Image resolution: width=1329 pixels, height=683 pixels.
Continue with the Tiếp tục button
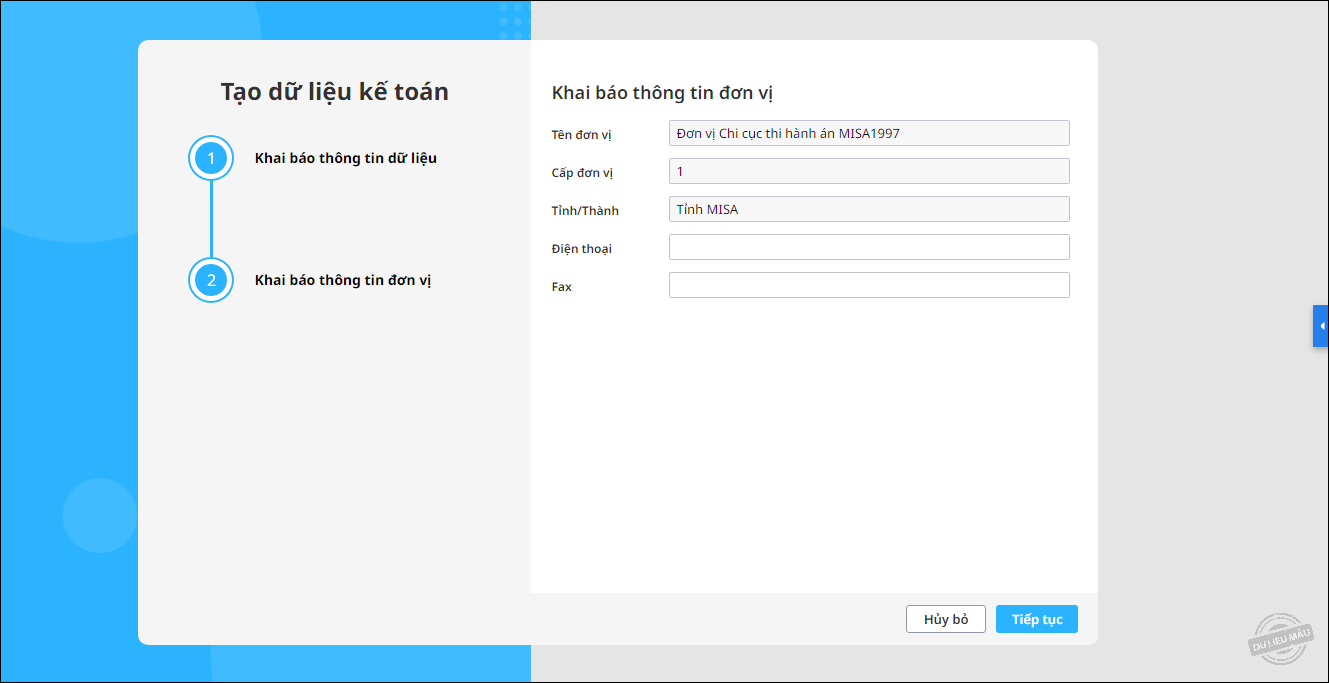1037,619
